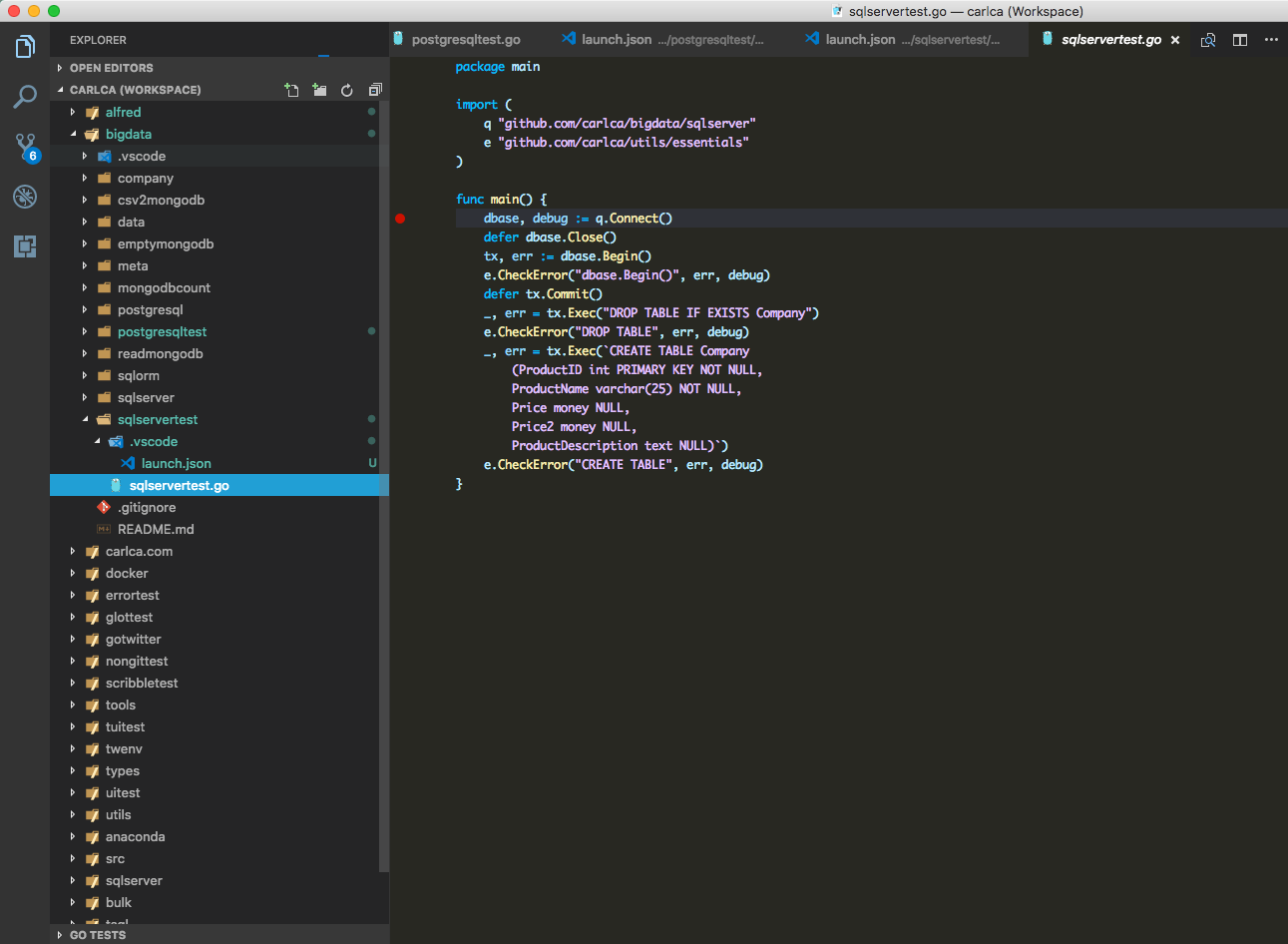Split the editor into two panes
This screenshot has height=944, width=1288.
click(x=1239, y=40)
